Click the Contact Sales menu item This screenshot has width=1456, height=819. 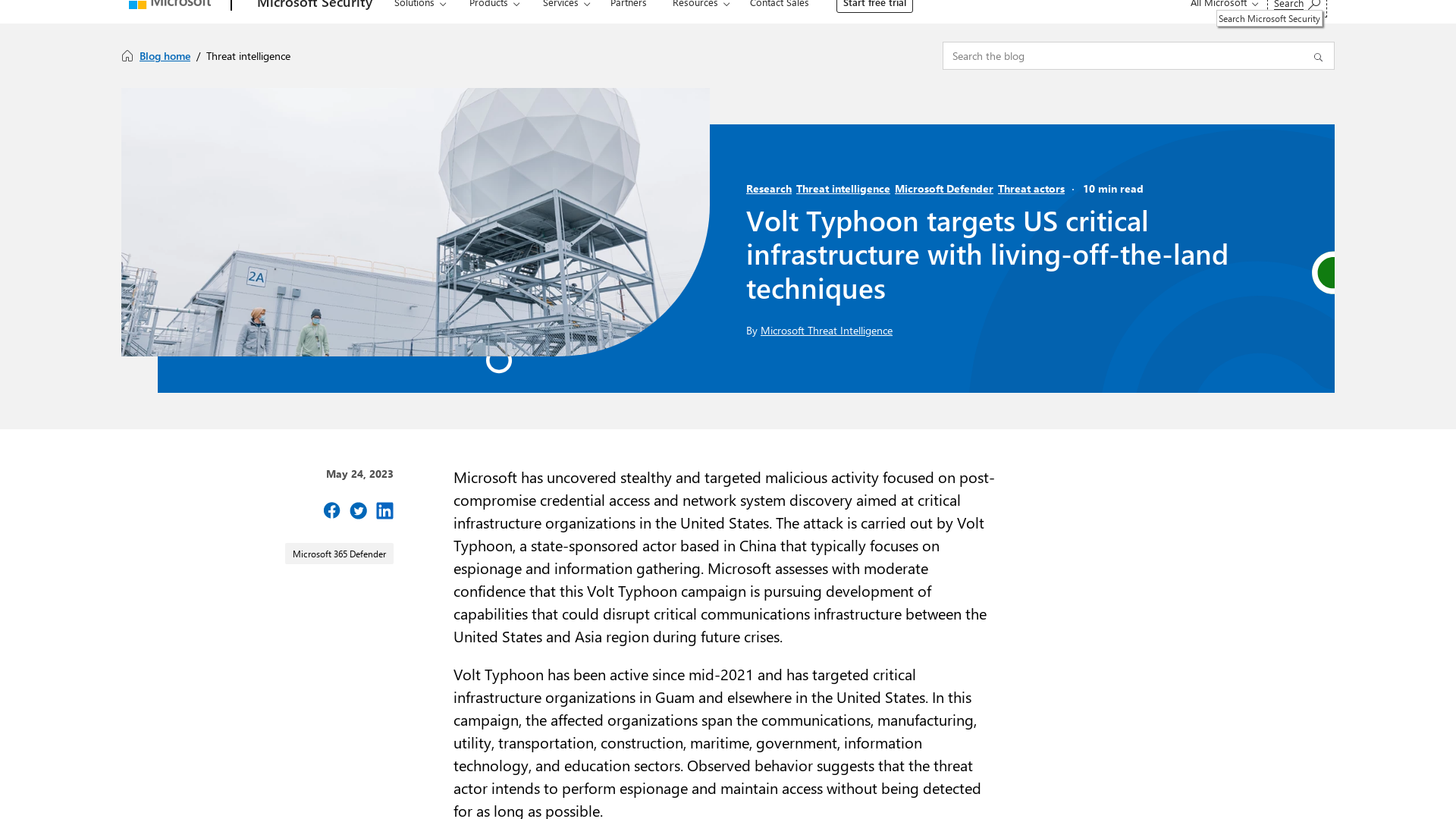click(x=779, y=5)
